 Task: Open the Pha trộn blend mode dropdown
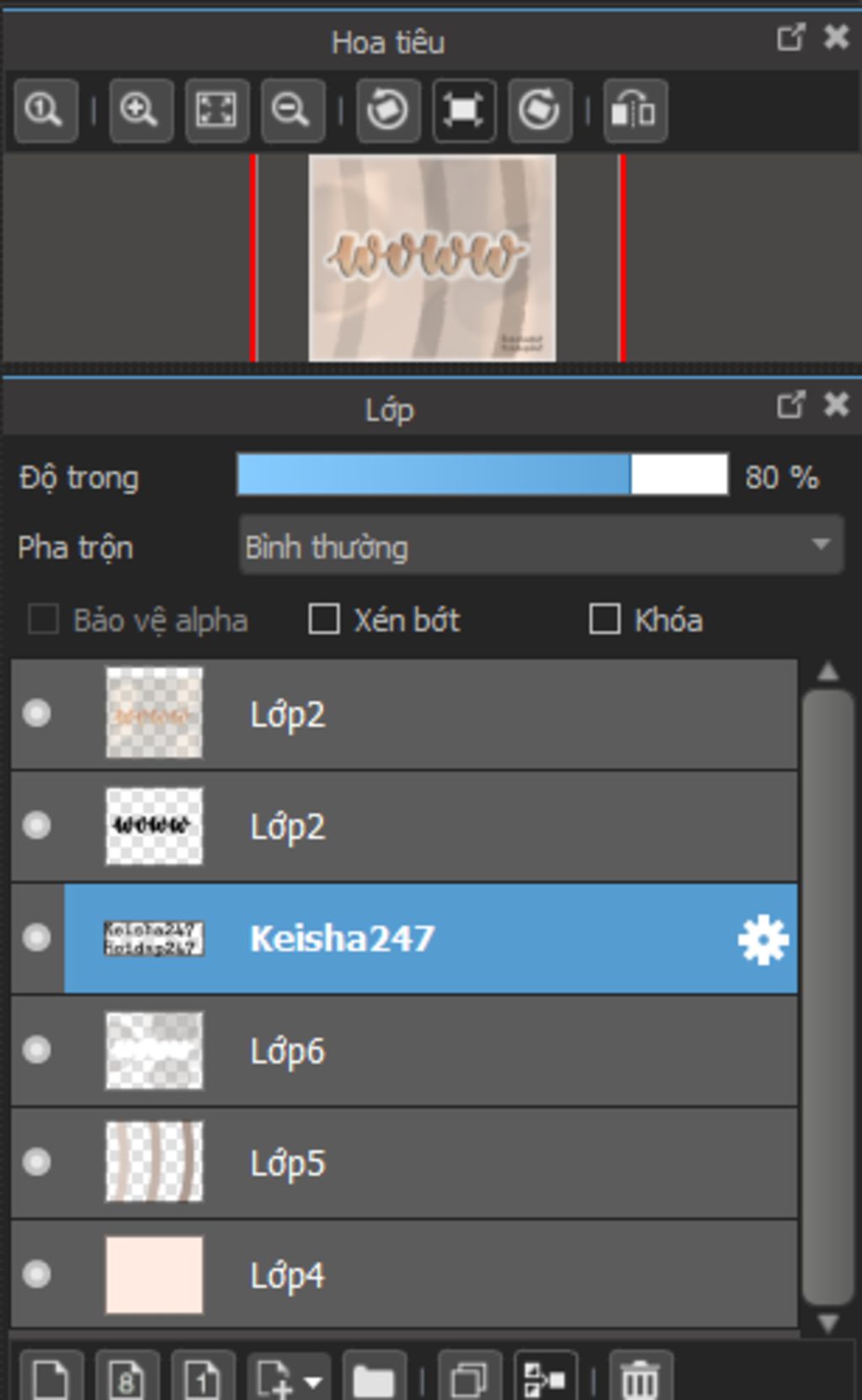pyautogui.click(x=540, y=547)
